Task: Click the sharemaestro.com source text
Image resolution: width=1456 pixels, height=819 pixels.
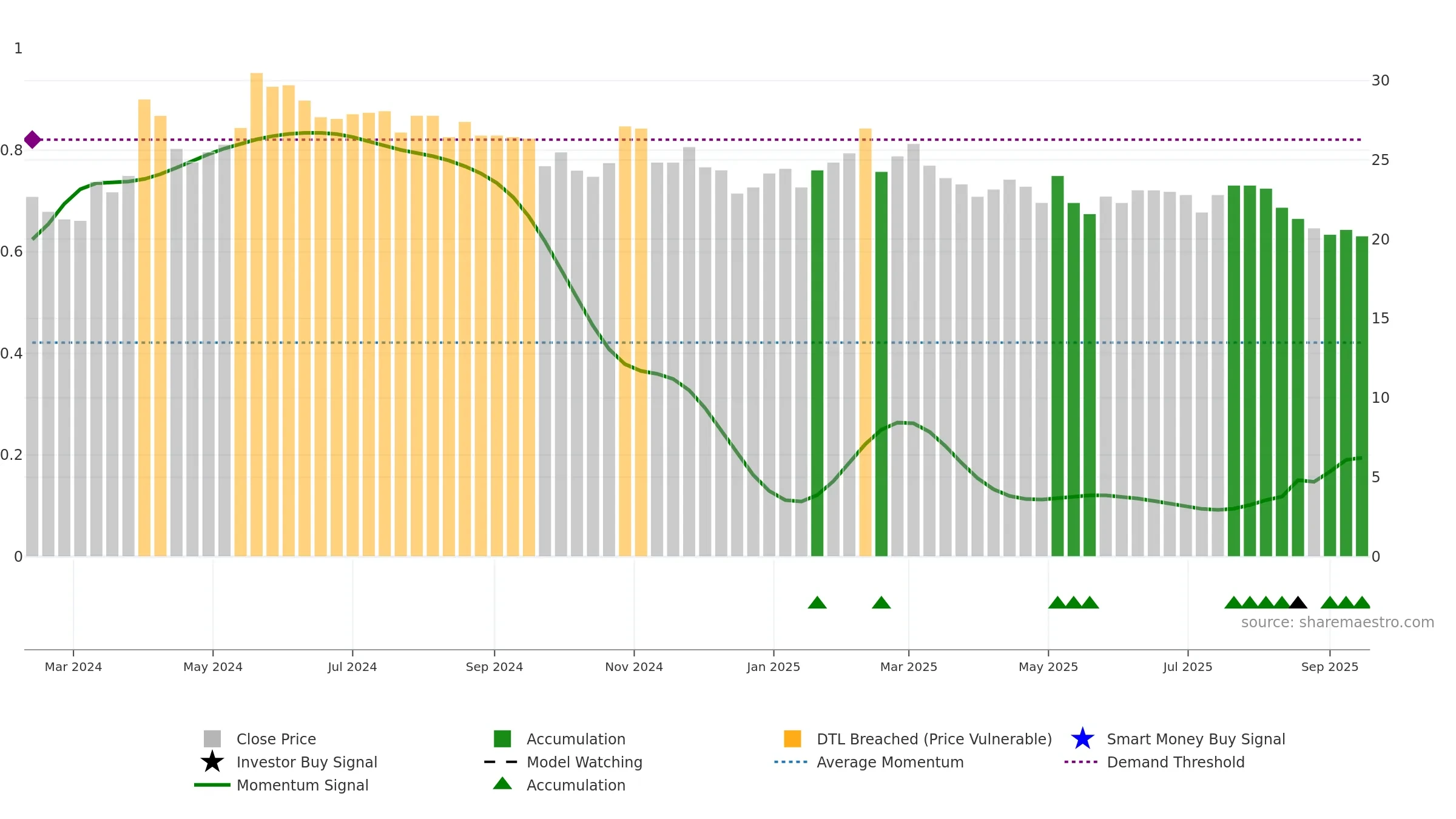Action: [1338, 622]
